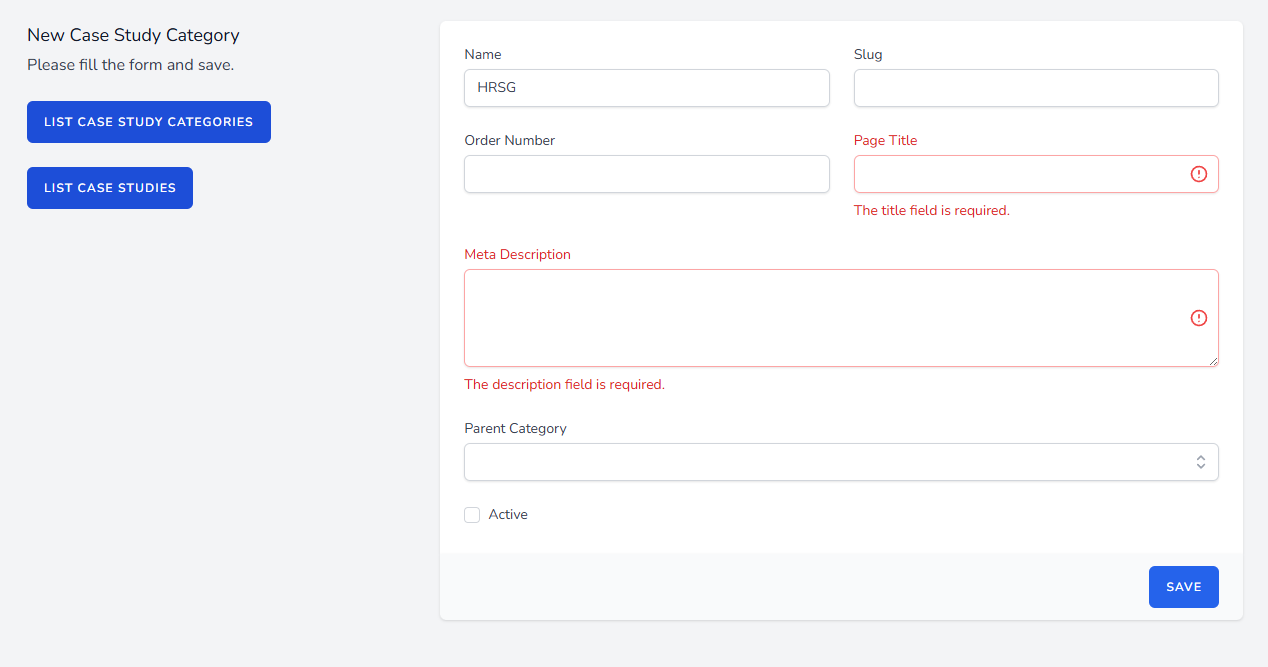The width and height of the screenshot is (1268, 667).
Task: Click the Meta Description field label
Action: [517, 255]
